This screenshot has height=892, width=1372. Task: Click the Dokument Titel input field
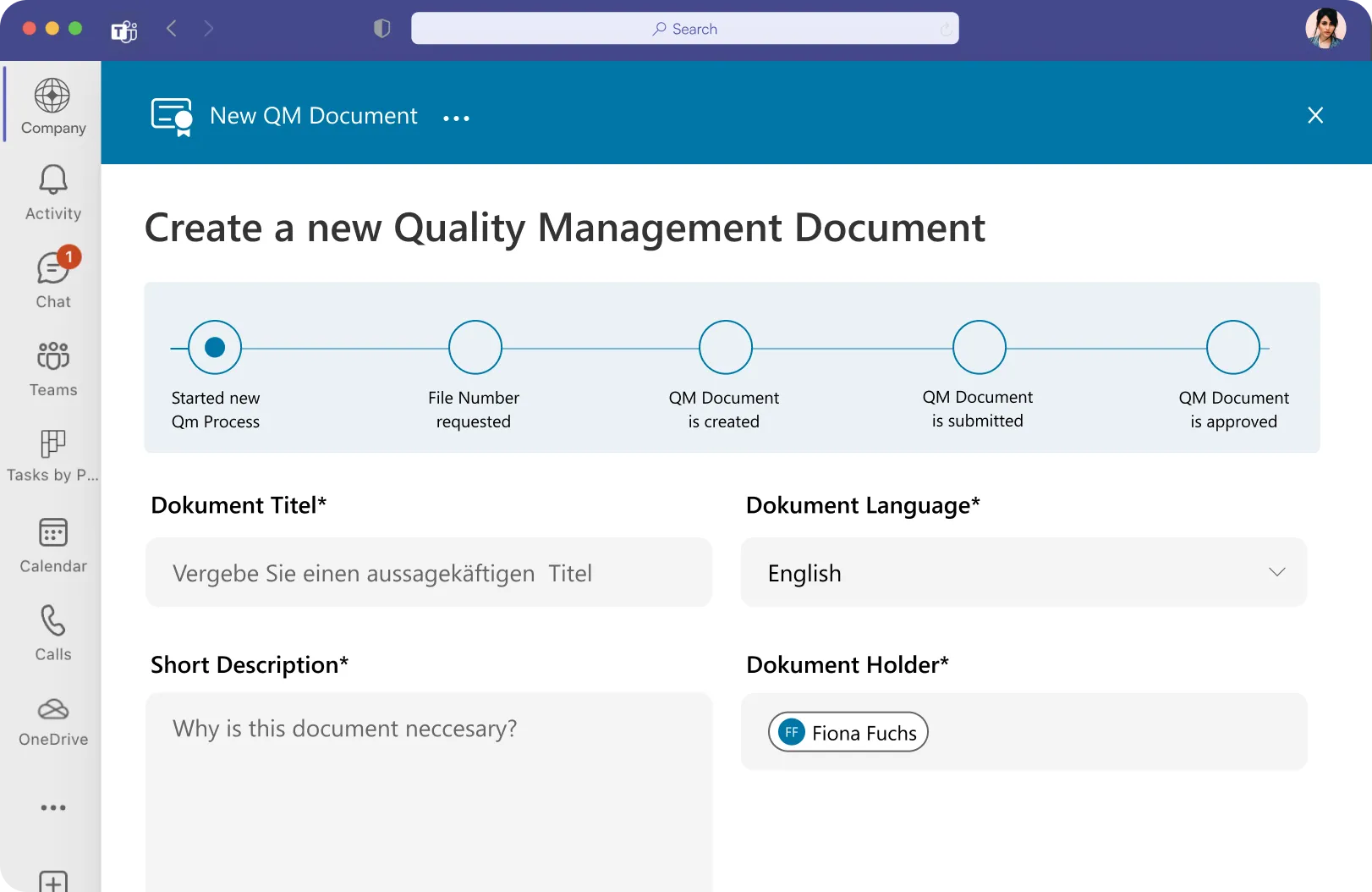click(429, 572)
